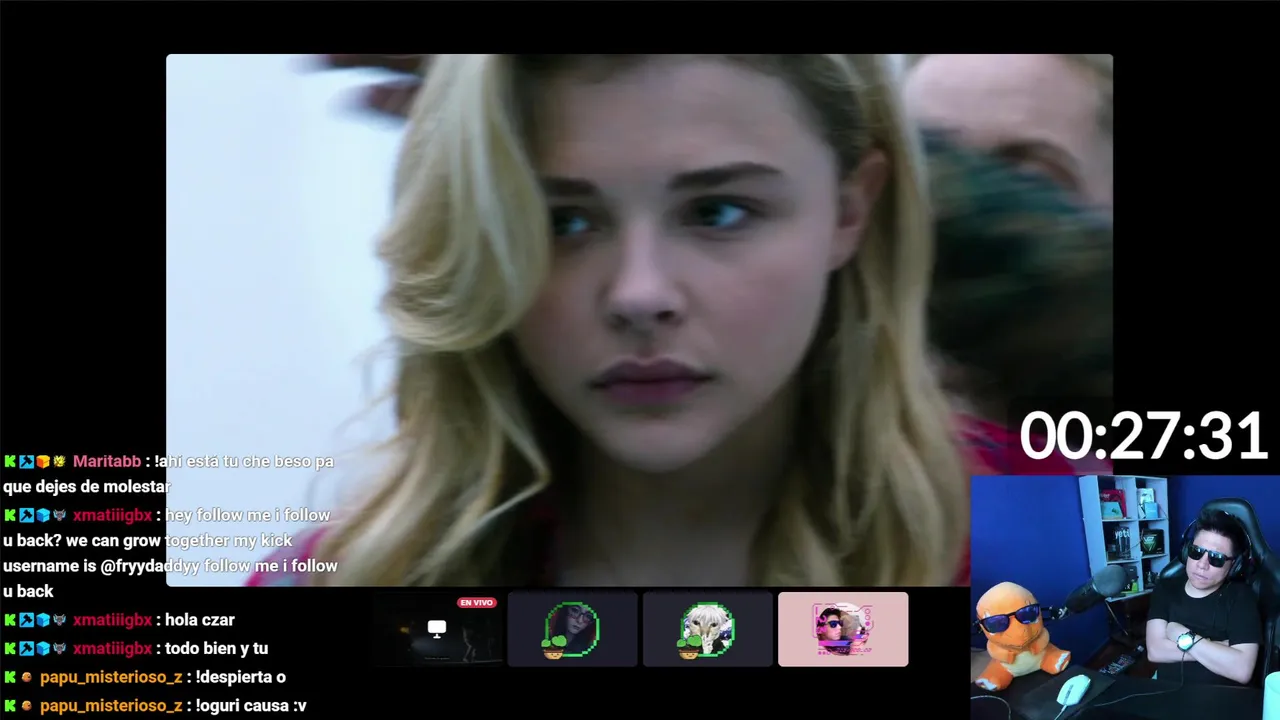Screen dimensions: 1280x720
Task: Click the red EN VIVO badge
Action: 477,603
